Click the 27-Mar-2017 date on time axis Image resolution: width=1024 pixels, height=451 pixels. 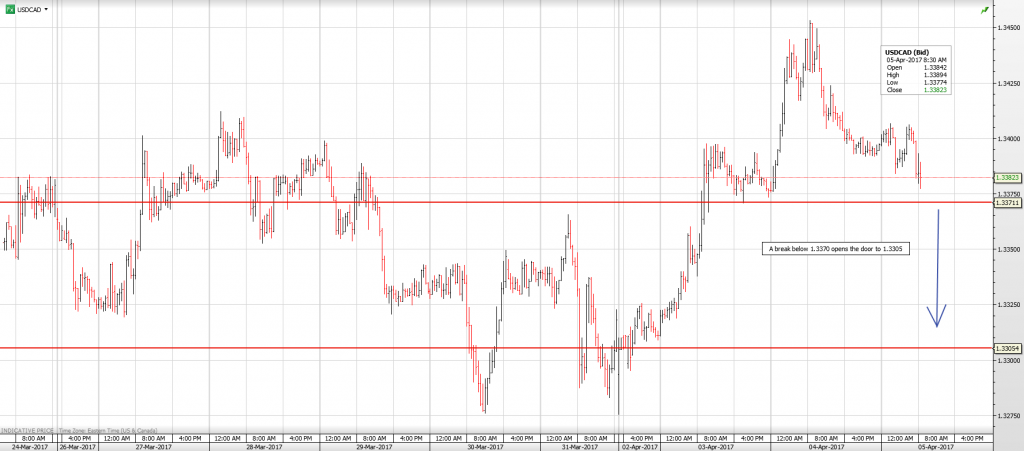pos(155,446)
